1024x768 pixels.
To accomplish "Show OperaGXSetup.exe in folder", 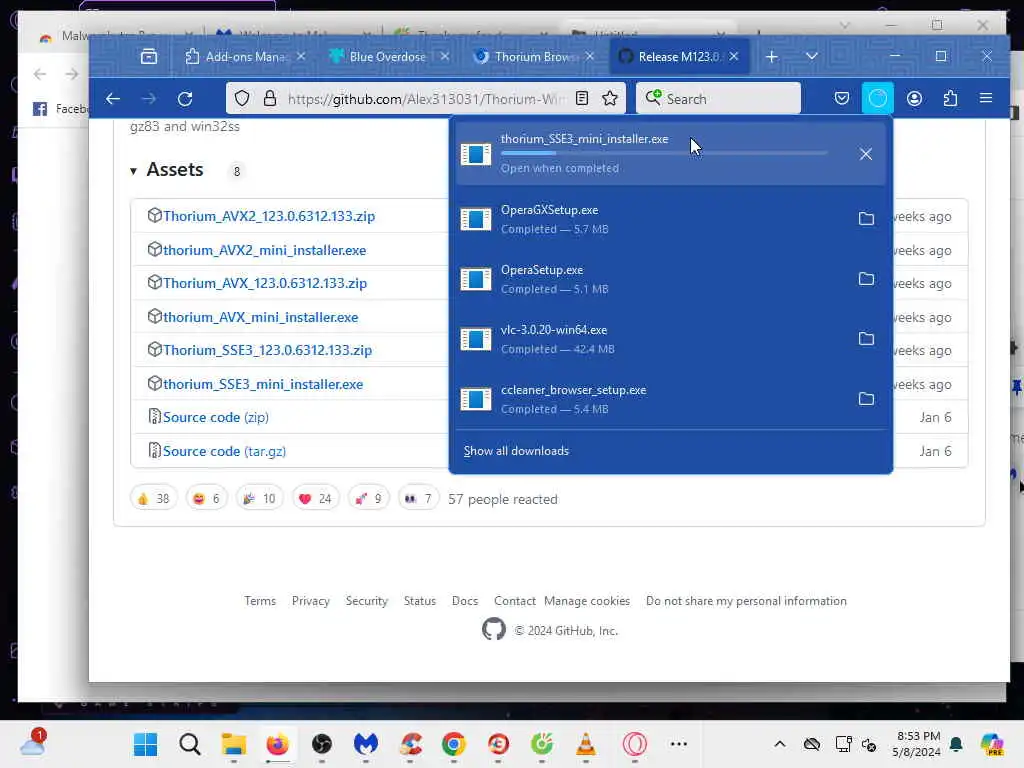I will click(866, 219).
